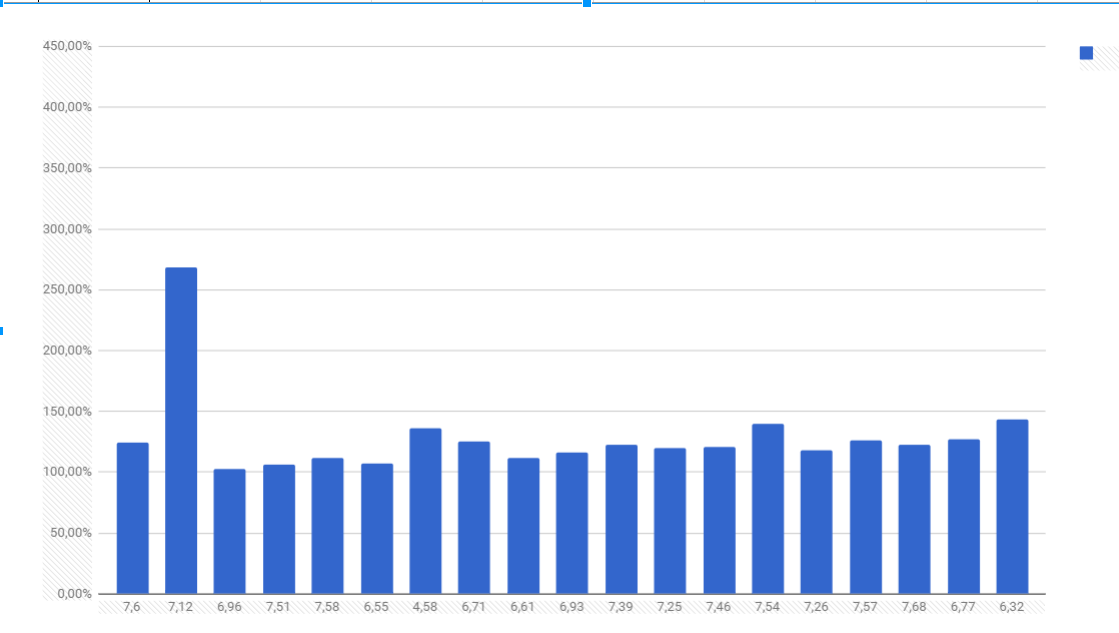Select the 50,00% axis label
Image resolution: width=1119 pixels, height=633 pixels.
[x=70, y=533]
